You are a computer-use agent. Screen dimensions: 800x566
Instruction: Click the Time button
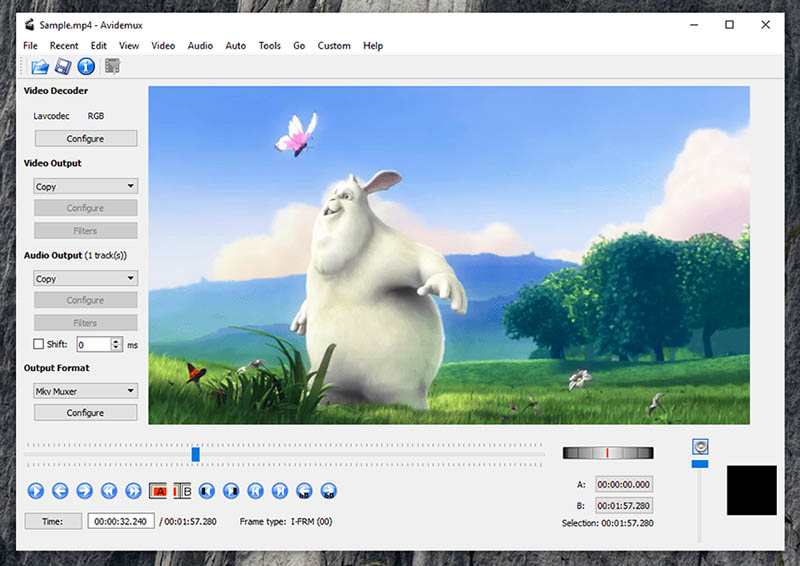52,521
